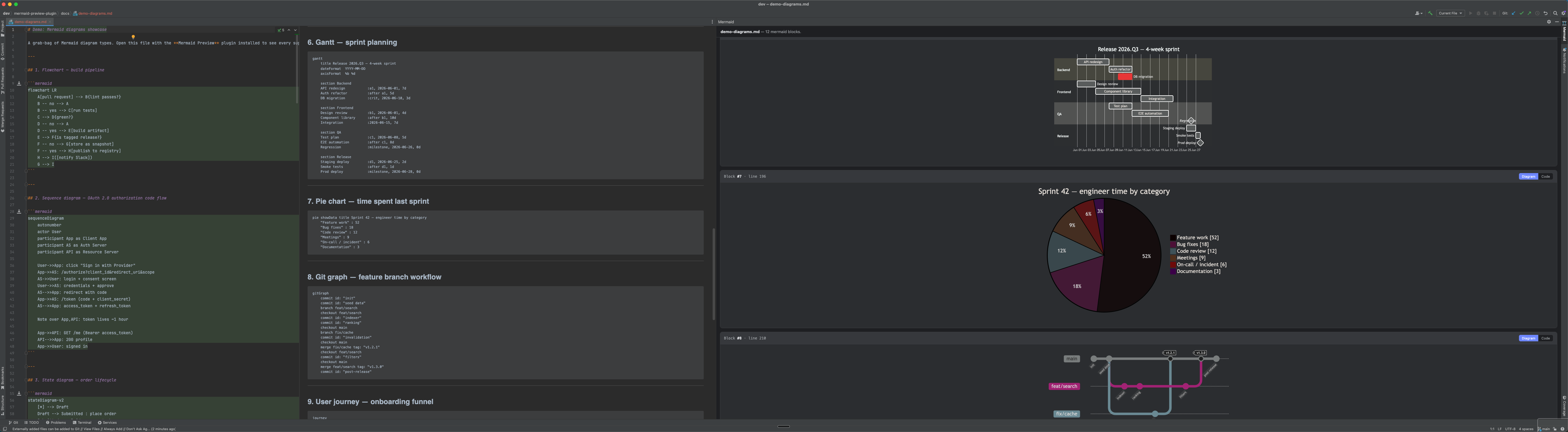Click the editor vertical scrollbar thumb
Screen dimensions: 1568x432
(297, 69)
